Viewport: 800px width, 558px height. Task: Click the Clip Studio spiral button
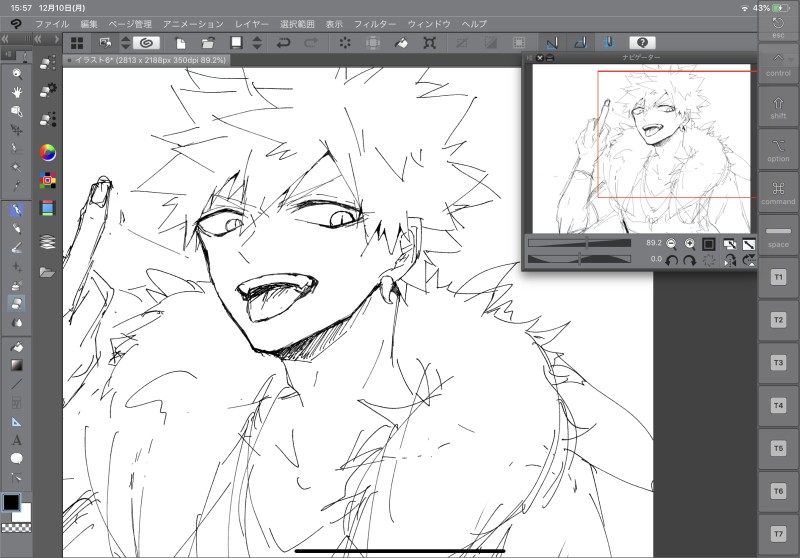146,43
